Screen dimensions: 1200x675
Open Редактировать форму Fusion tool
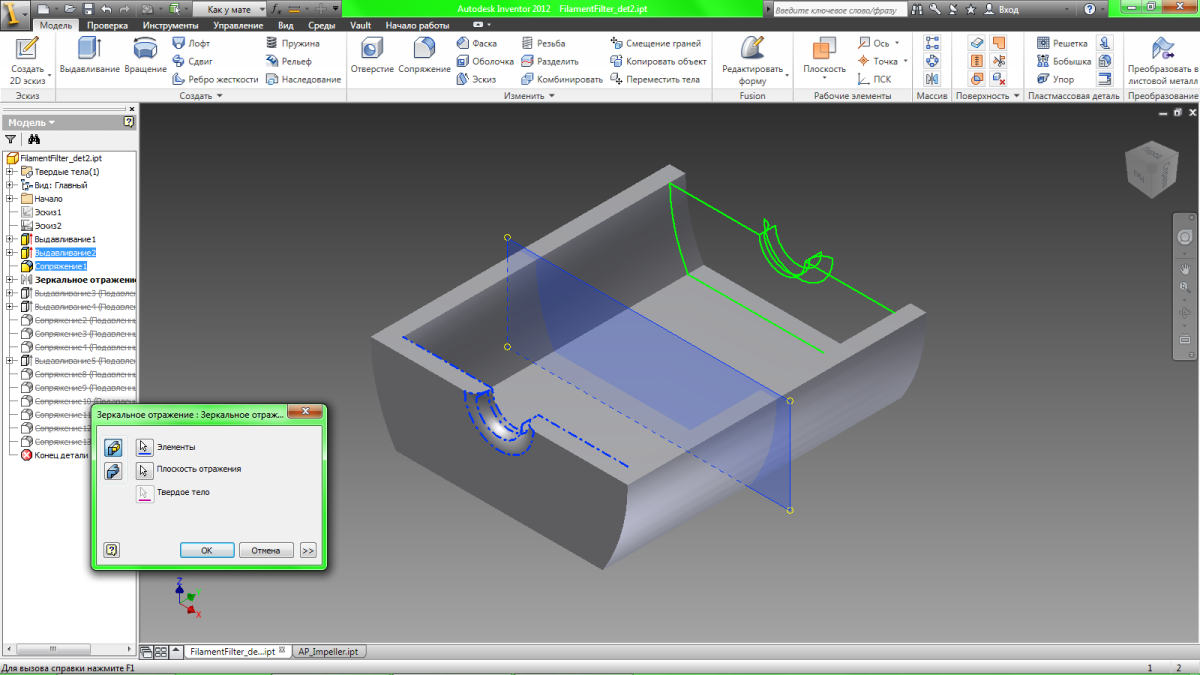[752, 50]
